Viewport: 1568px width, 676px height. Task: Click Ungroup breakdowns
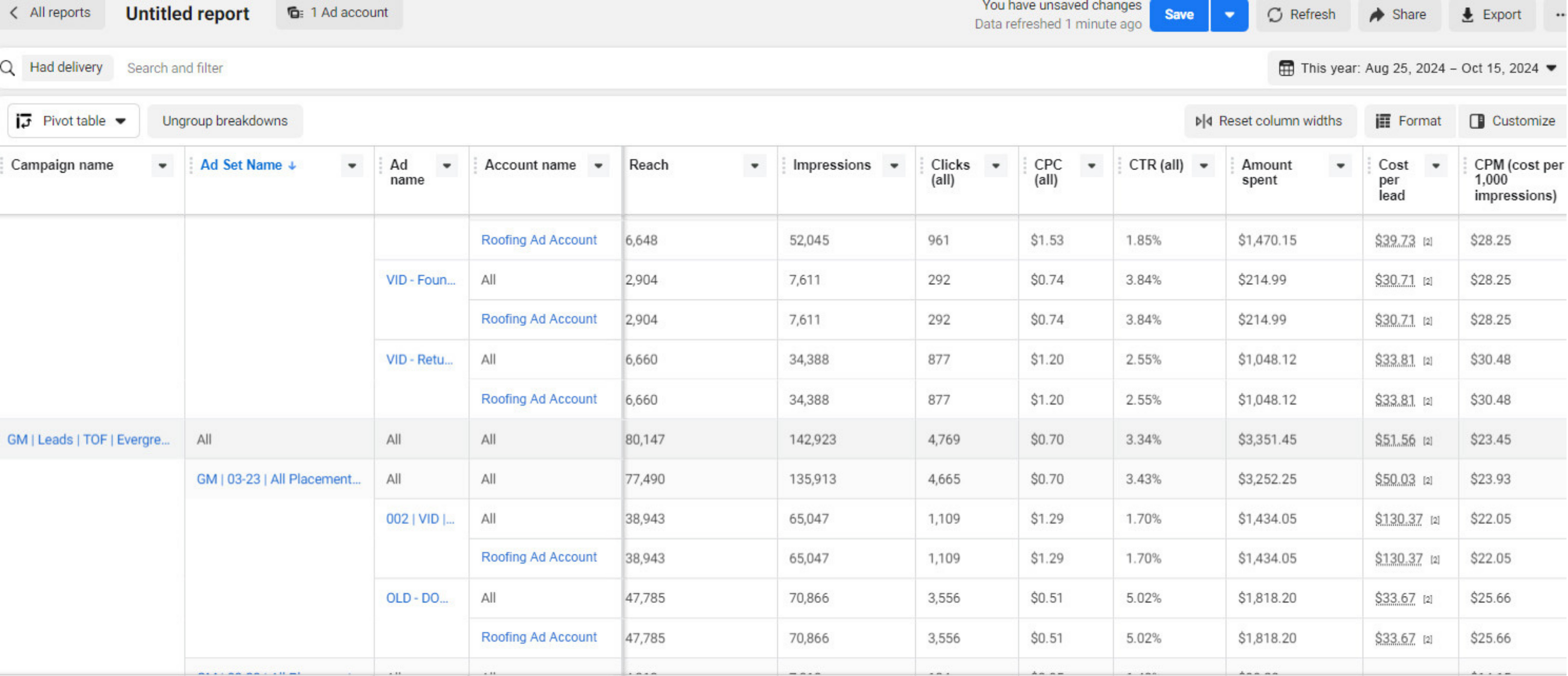coord(225,121)
